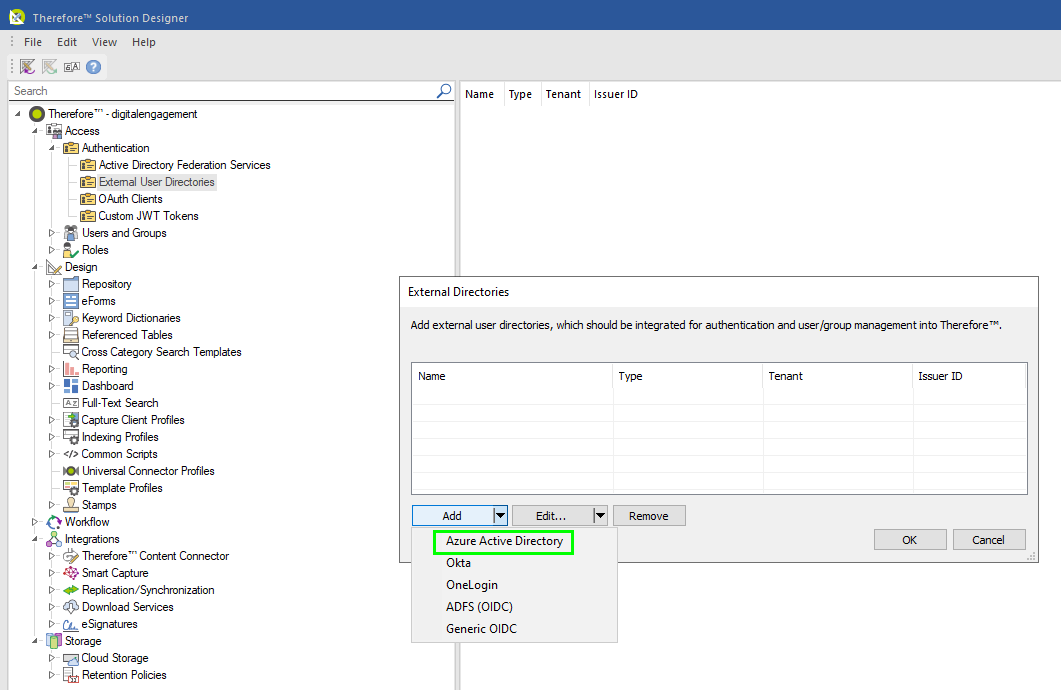Click OK in External Directories dialog
Screen dimensions: 1061x690
pyautogui.click(x=910, y=540)
